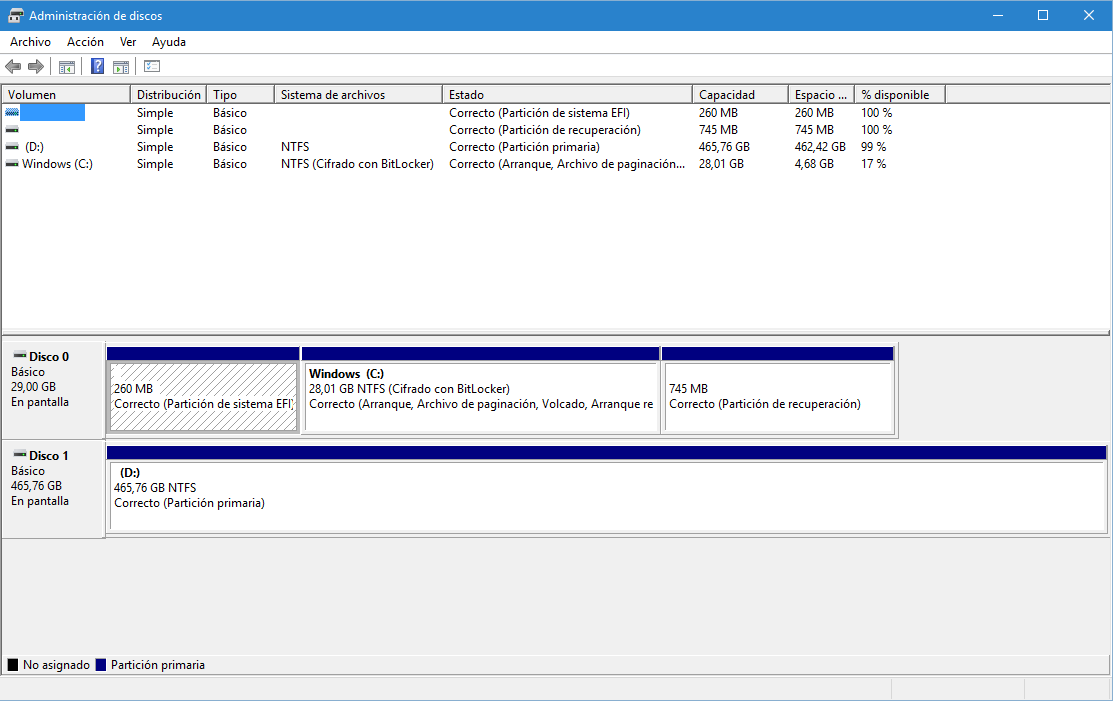1113x701 pixels.
Task: Click the Disk Management title bar icon
Action: tap(16, 15)
